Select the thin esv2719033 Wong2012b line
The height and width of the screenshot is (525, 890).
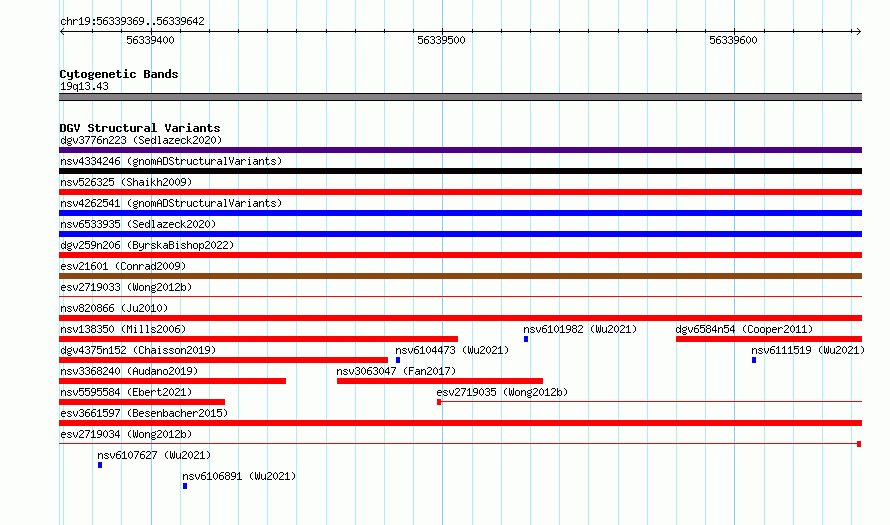(460, 296)
